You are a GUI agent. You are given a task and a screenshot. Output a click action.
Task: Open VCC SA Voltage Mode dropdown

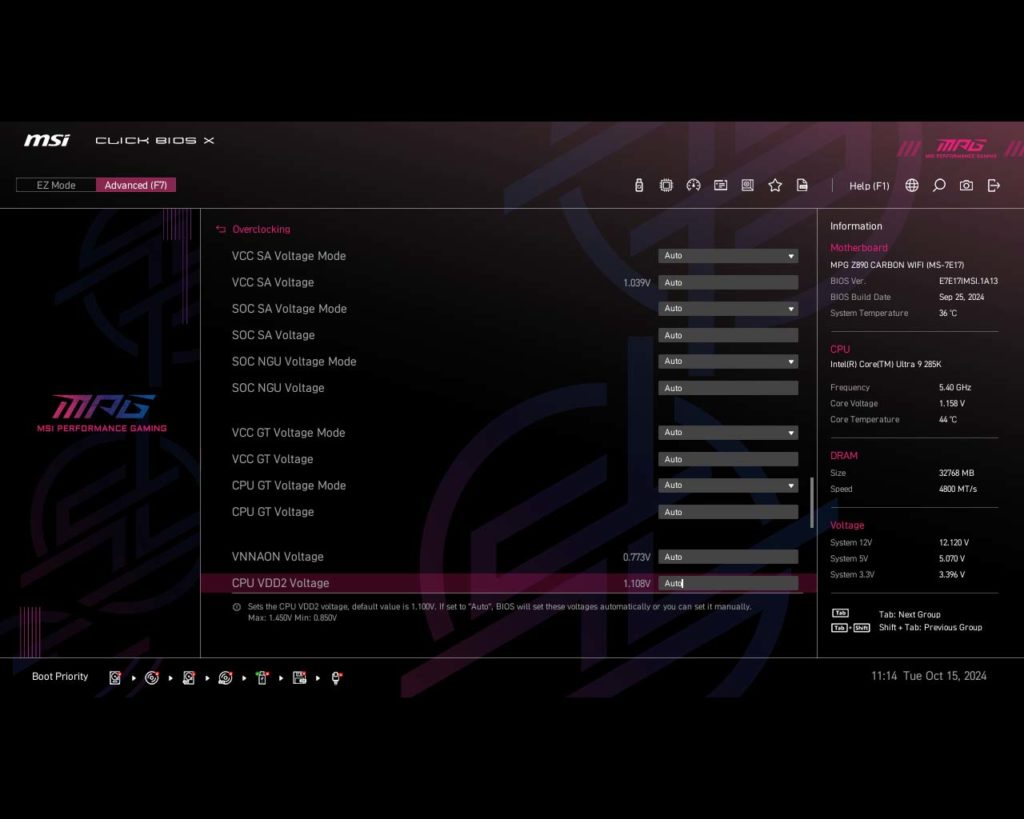728,256
